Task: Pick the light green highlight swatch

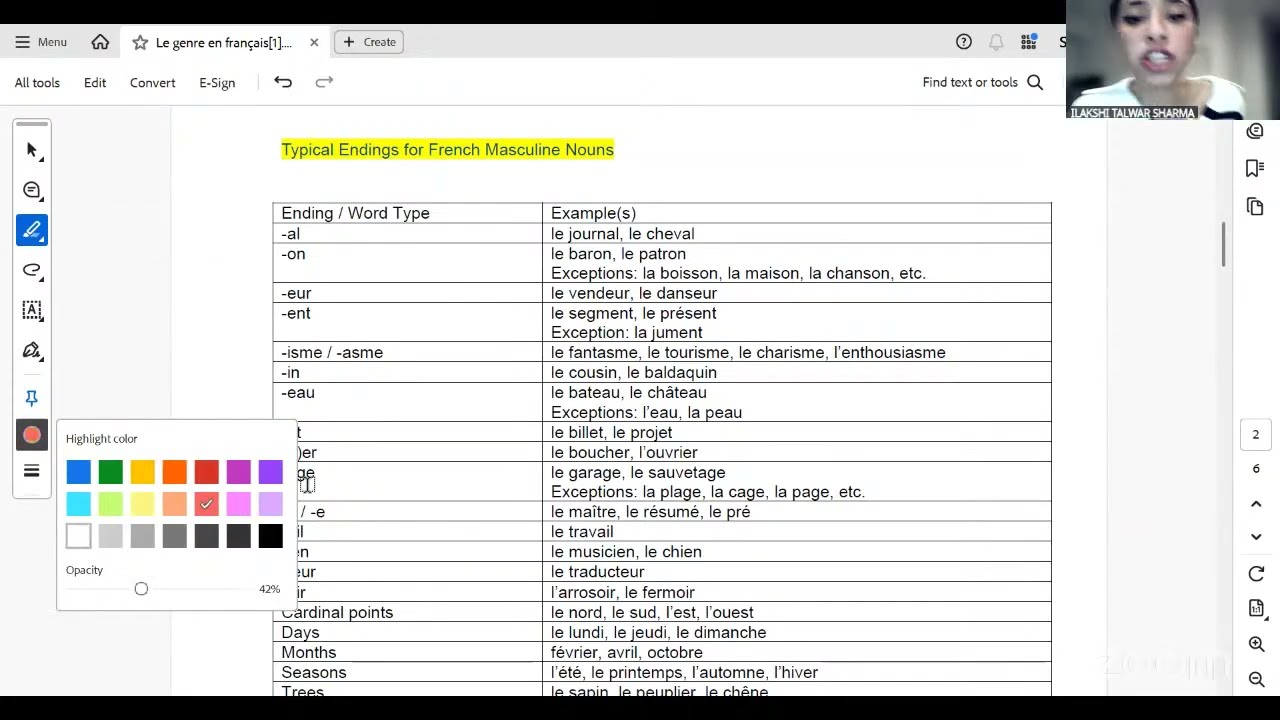Action: [111, 504]
